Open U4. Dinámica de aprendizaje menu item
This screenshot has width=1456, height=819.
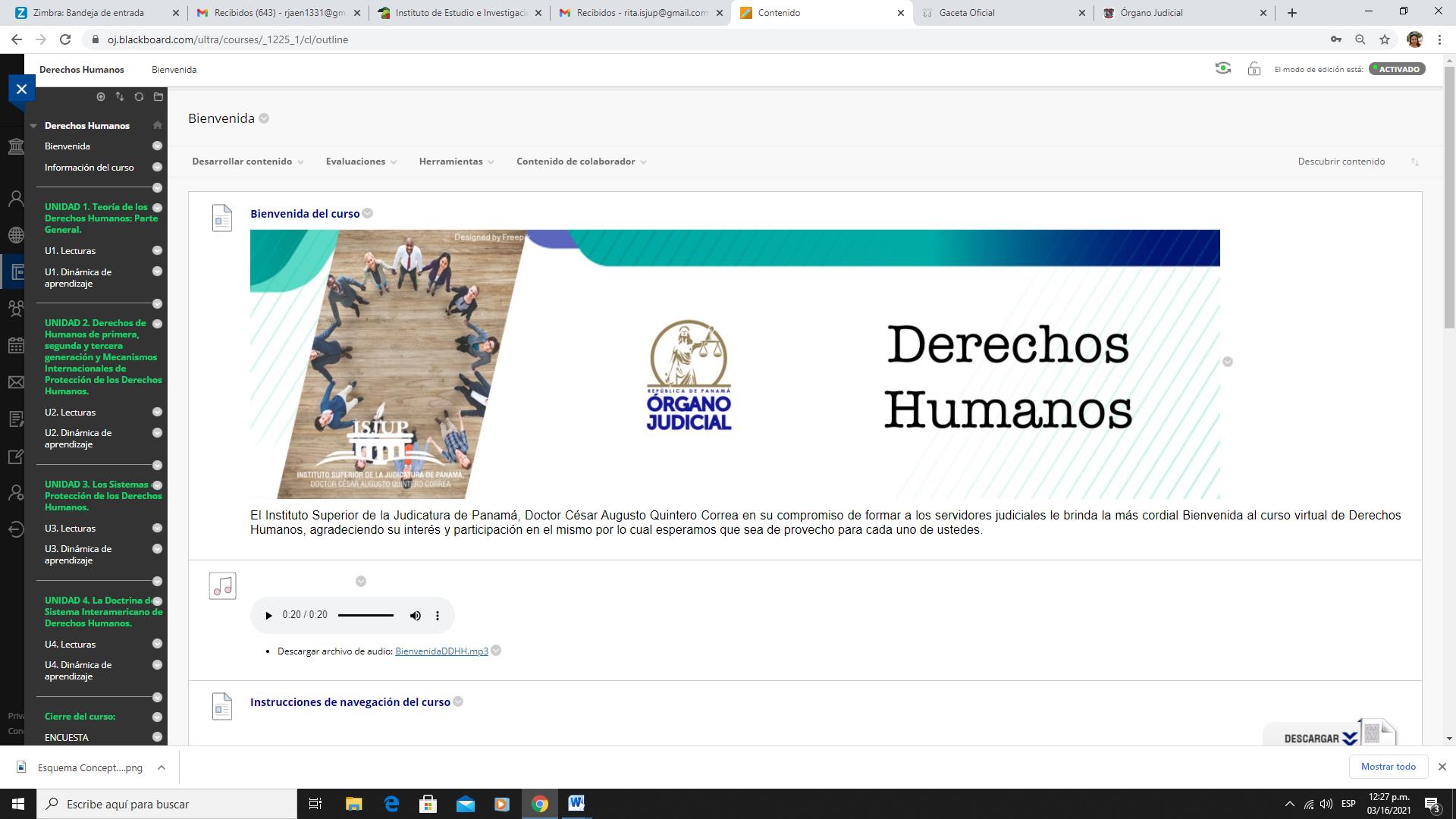[78, 670]
